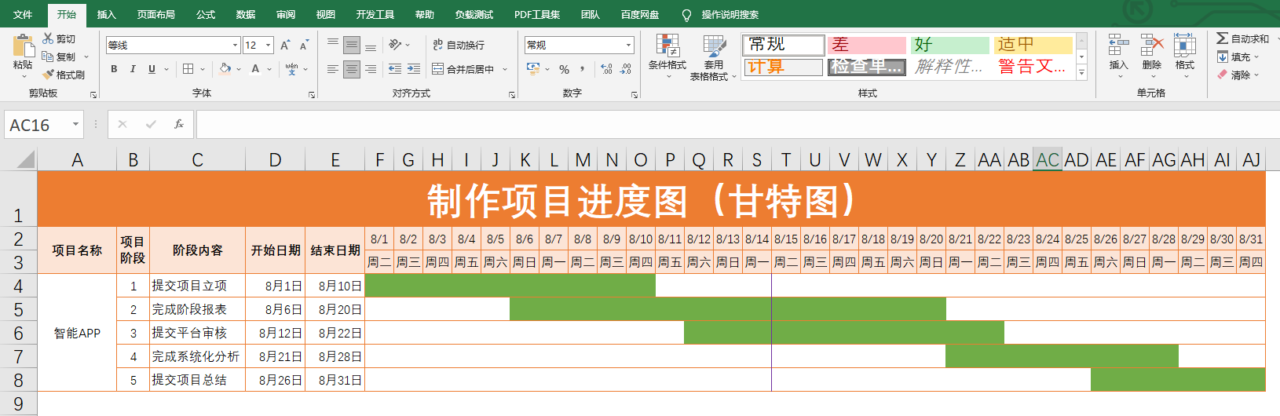This screenshot has height=416, width=1280.
Task: Expand the Name Box dropdown arrow
Action: click(x=76, y=124)
